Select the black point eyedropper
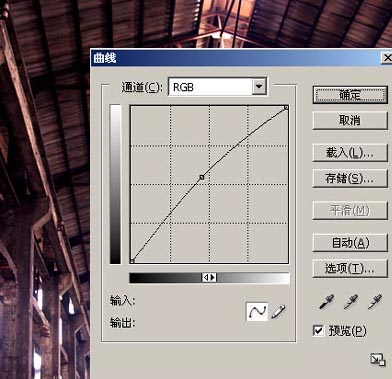 [x=326, y=301]
